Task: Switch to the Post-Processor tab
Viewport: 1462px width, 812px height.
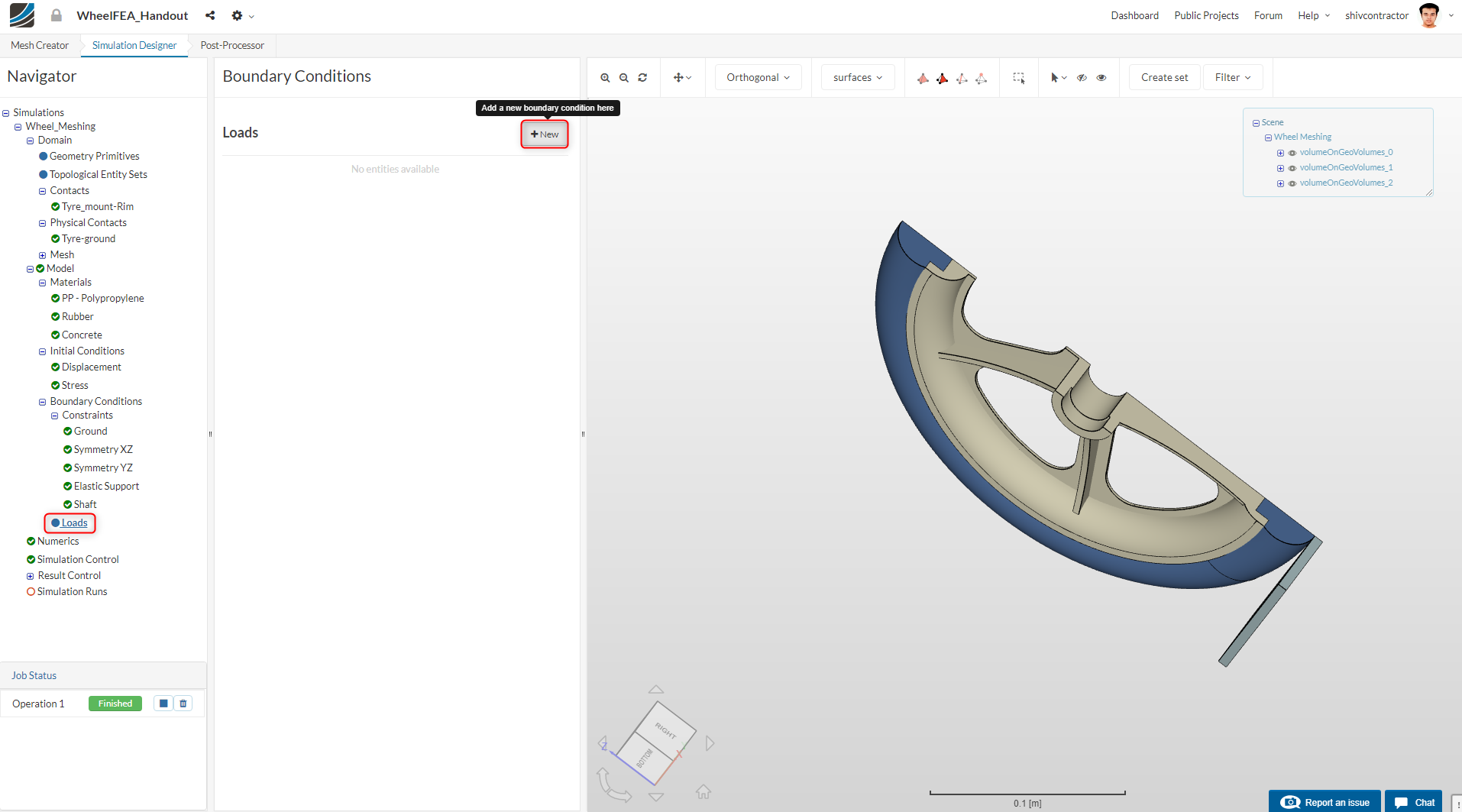Action: (232, 46)
